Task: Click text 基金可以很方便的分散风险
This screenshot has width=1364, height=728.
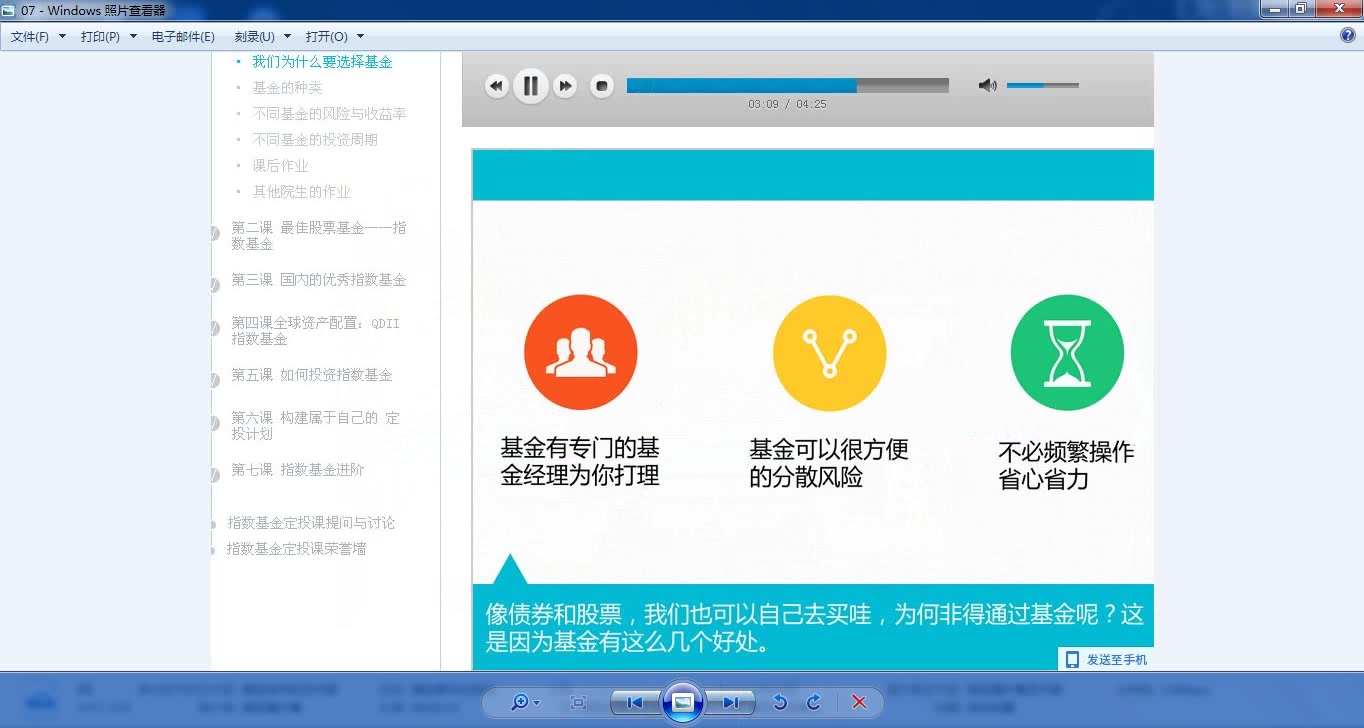Action: click(x=829, y=463)
